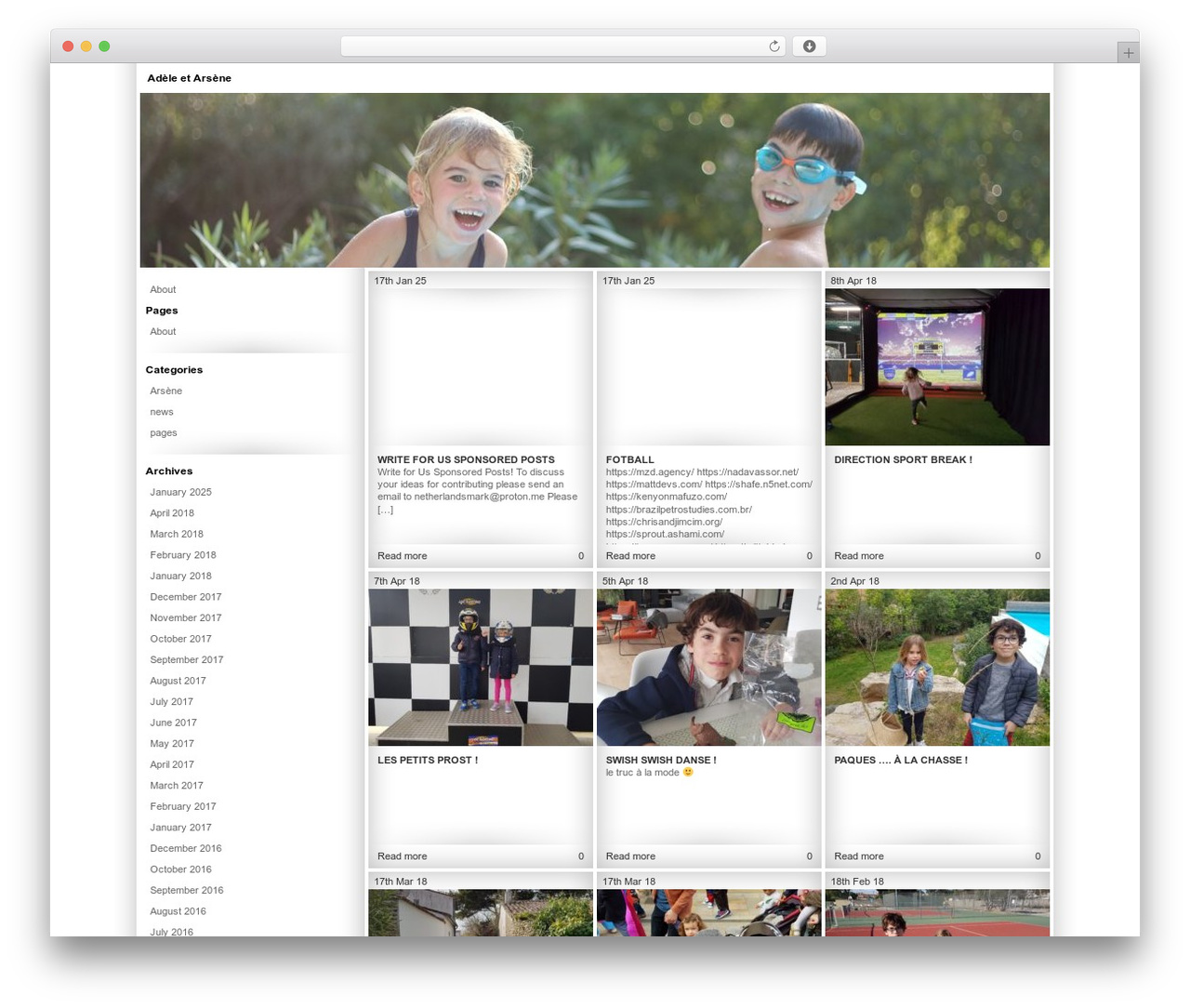Open September 2016 archive
Image resolution: width=1190 pixels, height=1008 pixels.
[187, 890]
